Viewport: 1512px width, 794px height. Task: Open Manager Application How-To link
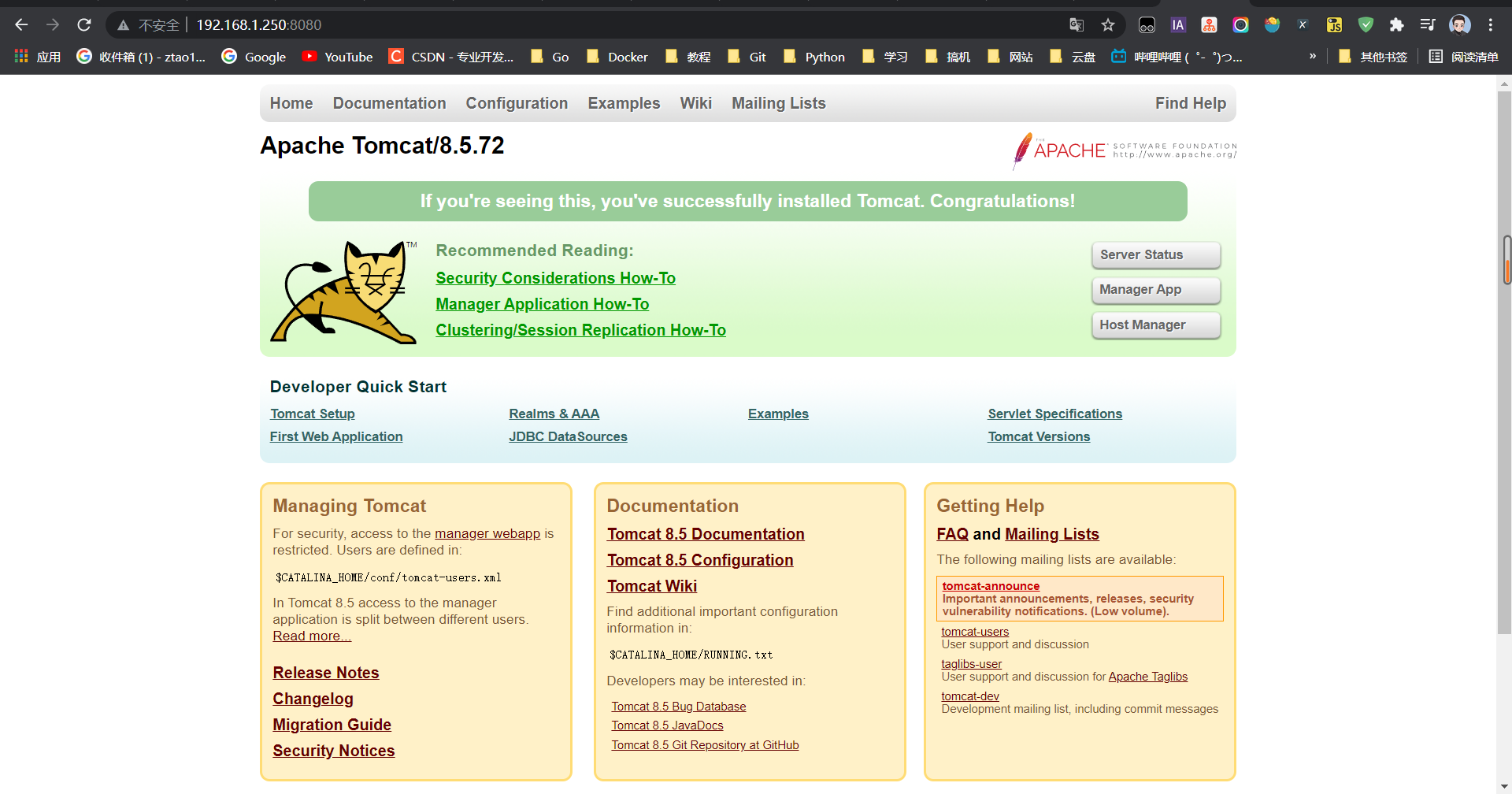[543, 304]
